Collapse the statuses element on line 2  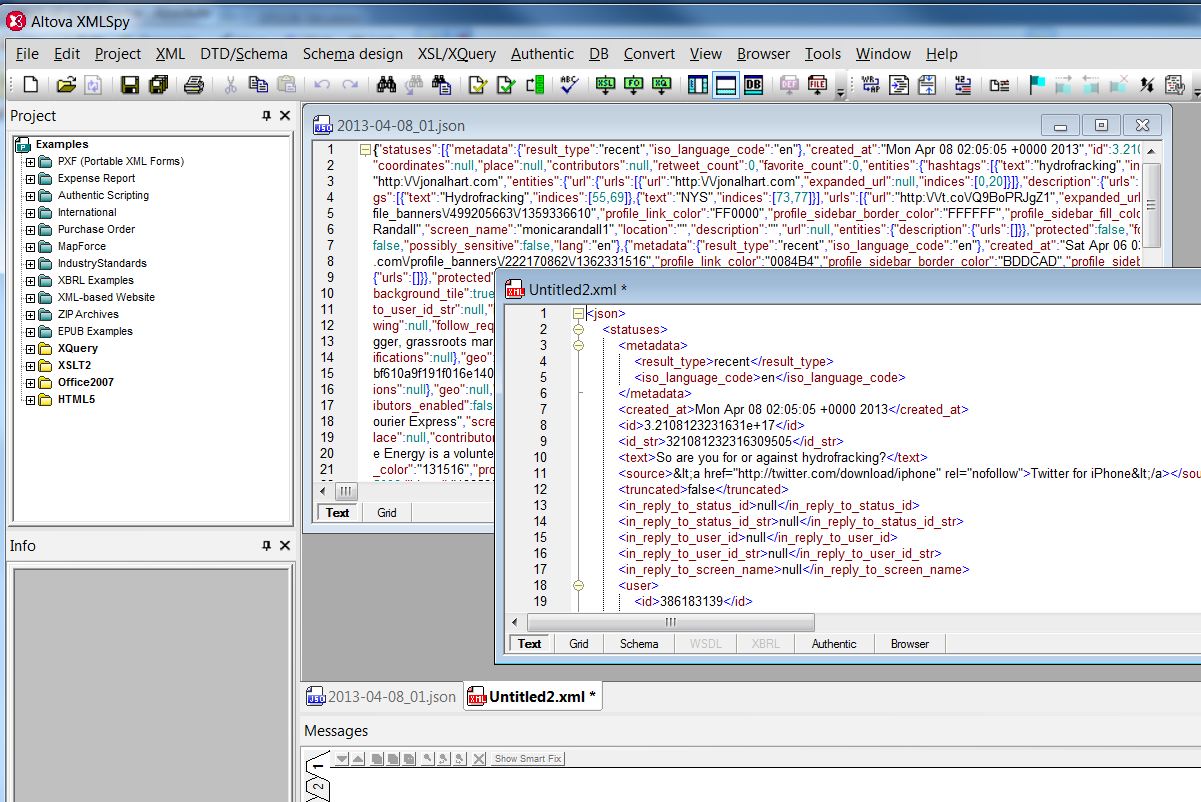pyautogui.click(x=579, y=329)
